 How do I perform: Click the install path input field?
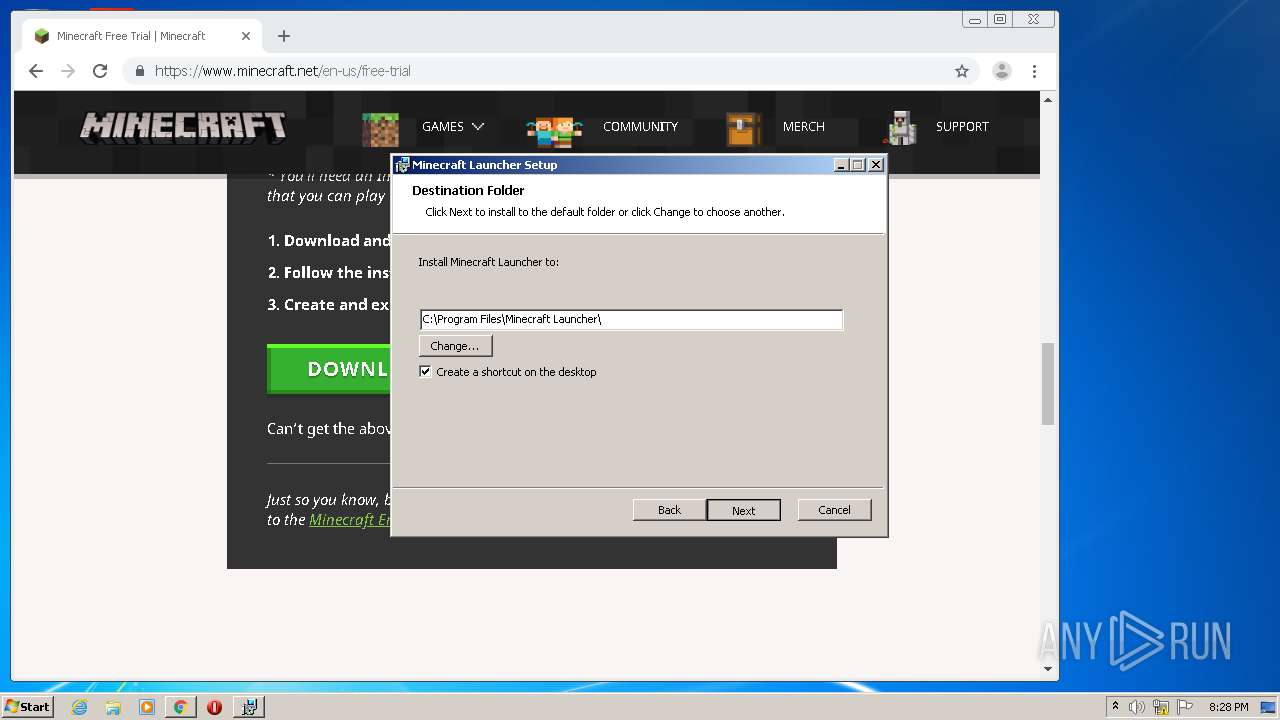pos(631,319)
